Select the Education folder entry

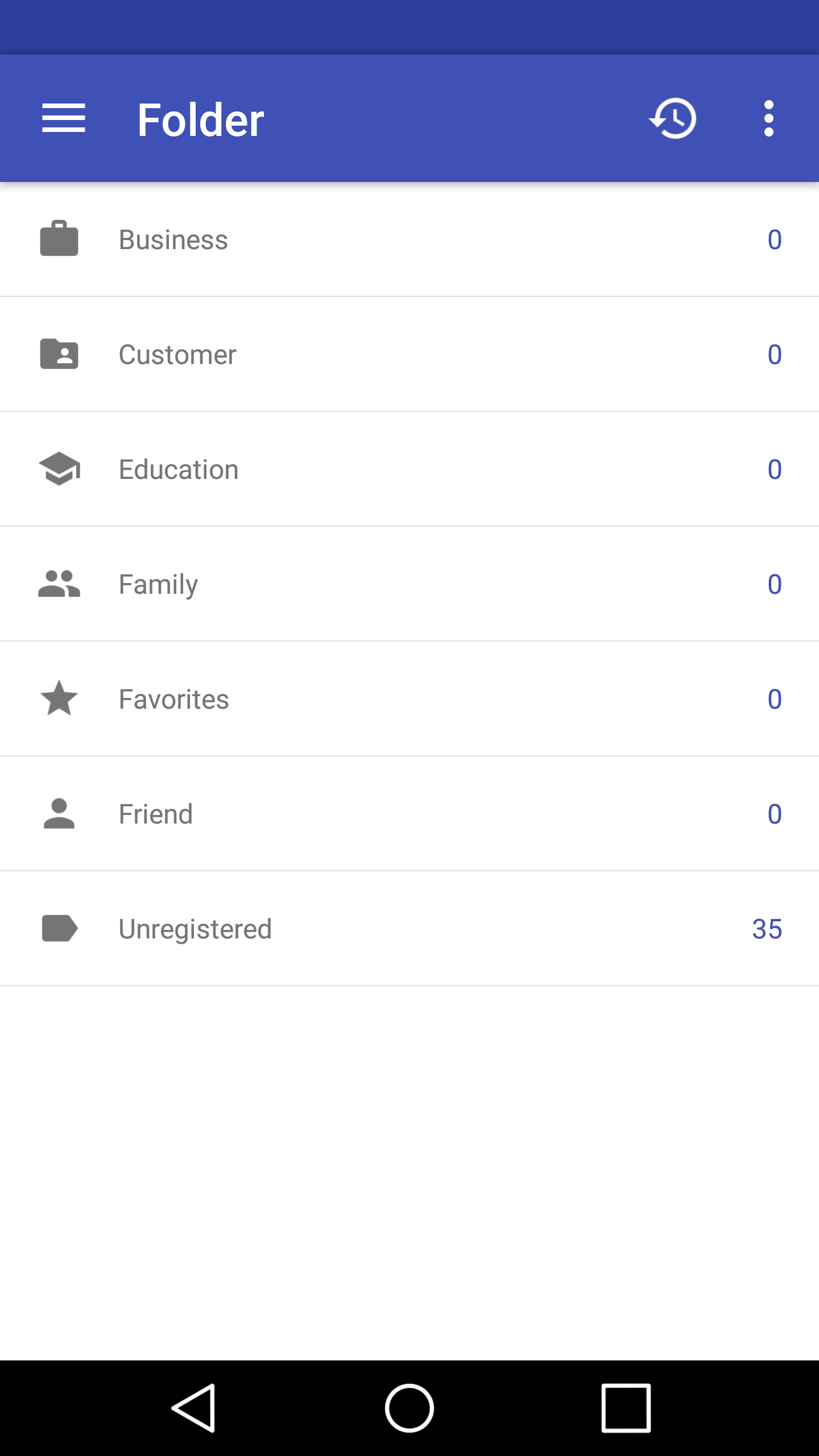click(179, 469)
